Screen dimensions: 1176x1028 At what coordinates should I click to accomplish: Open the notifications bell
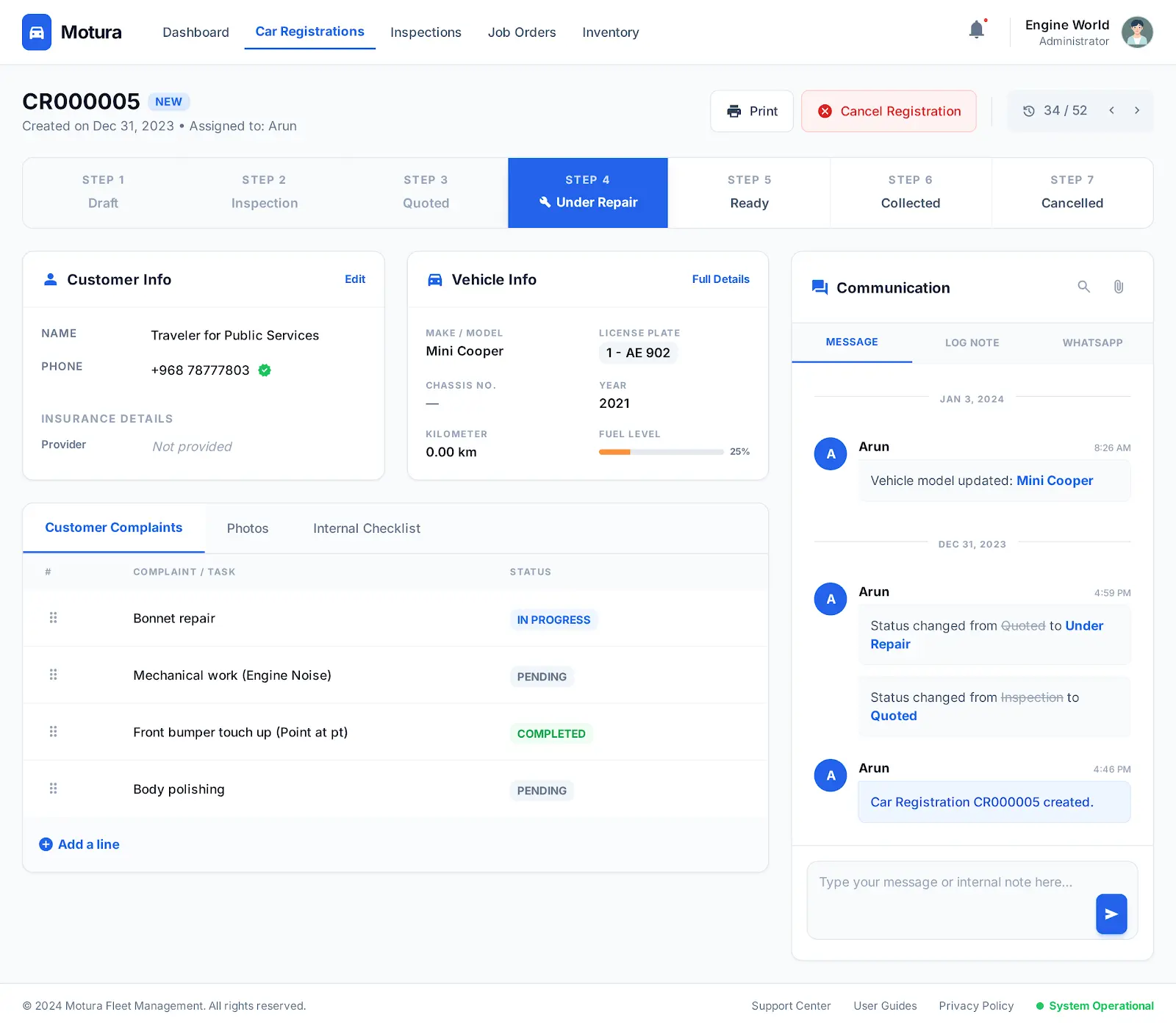(x=976, y=30)
